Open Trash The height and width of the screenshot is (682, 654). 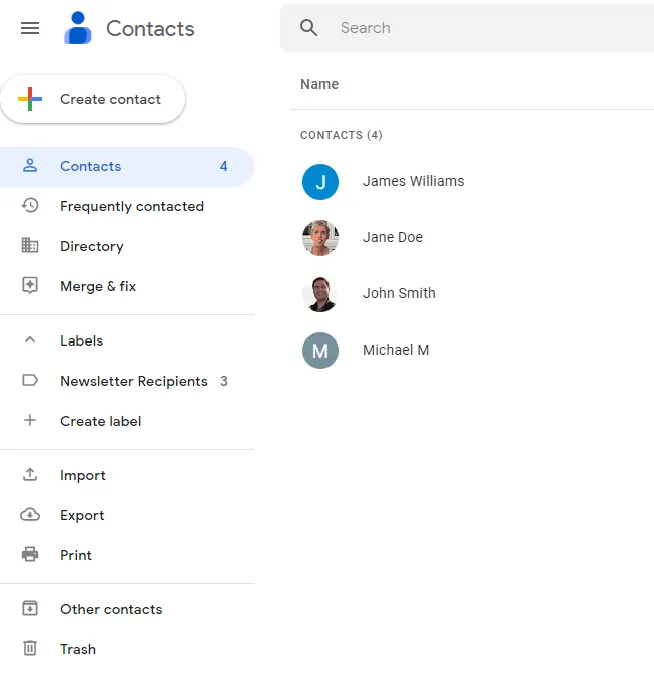pyautogui.click(x=127, y=649)
